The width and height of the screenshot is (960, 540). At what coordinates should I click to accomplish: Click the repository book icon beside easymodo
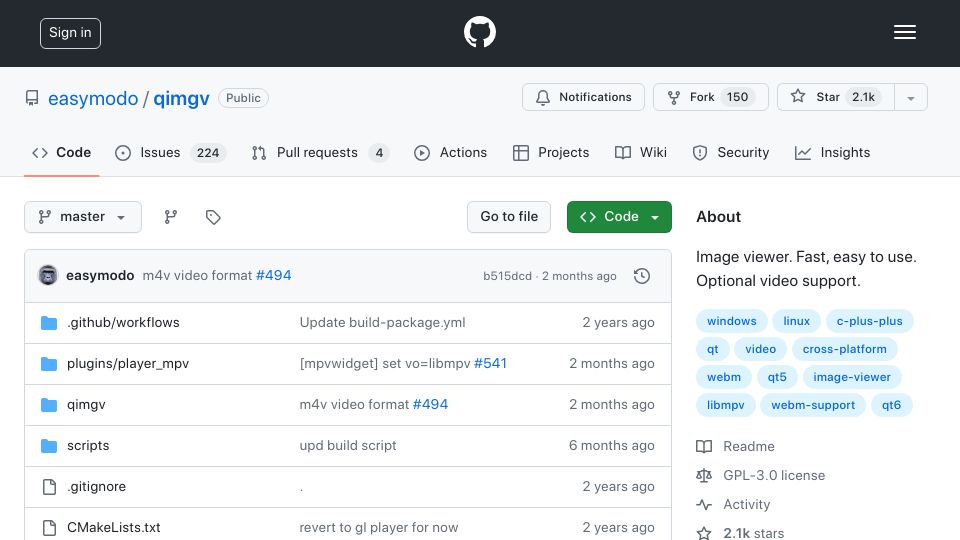coord(32,98)
